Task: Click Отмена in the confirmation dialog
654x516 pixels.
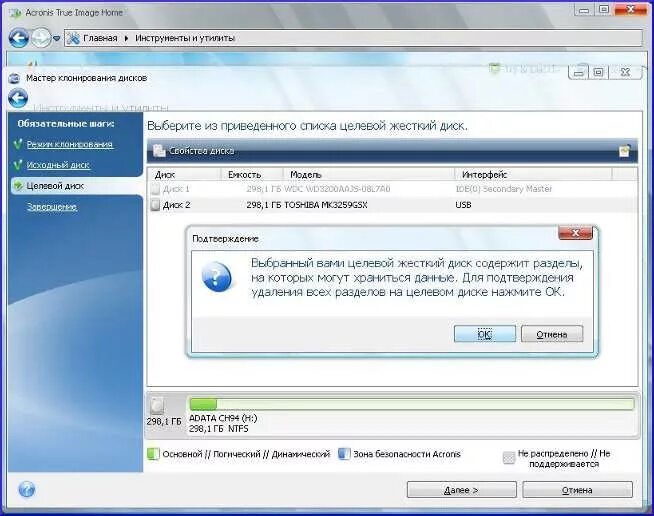Action: point(552,334)
